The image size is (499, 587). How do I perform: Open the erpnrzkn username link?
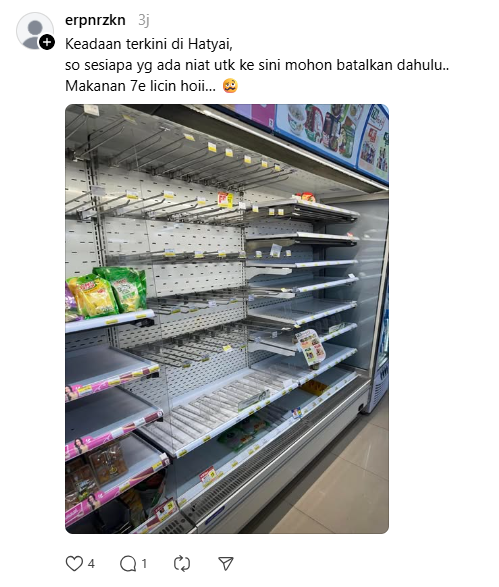[95, 20]
